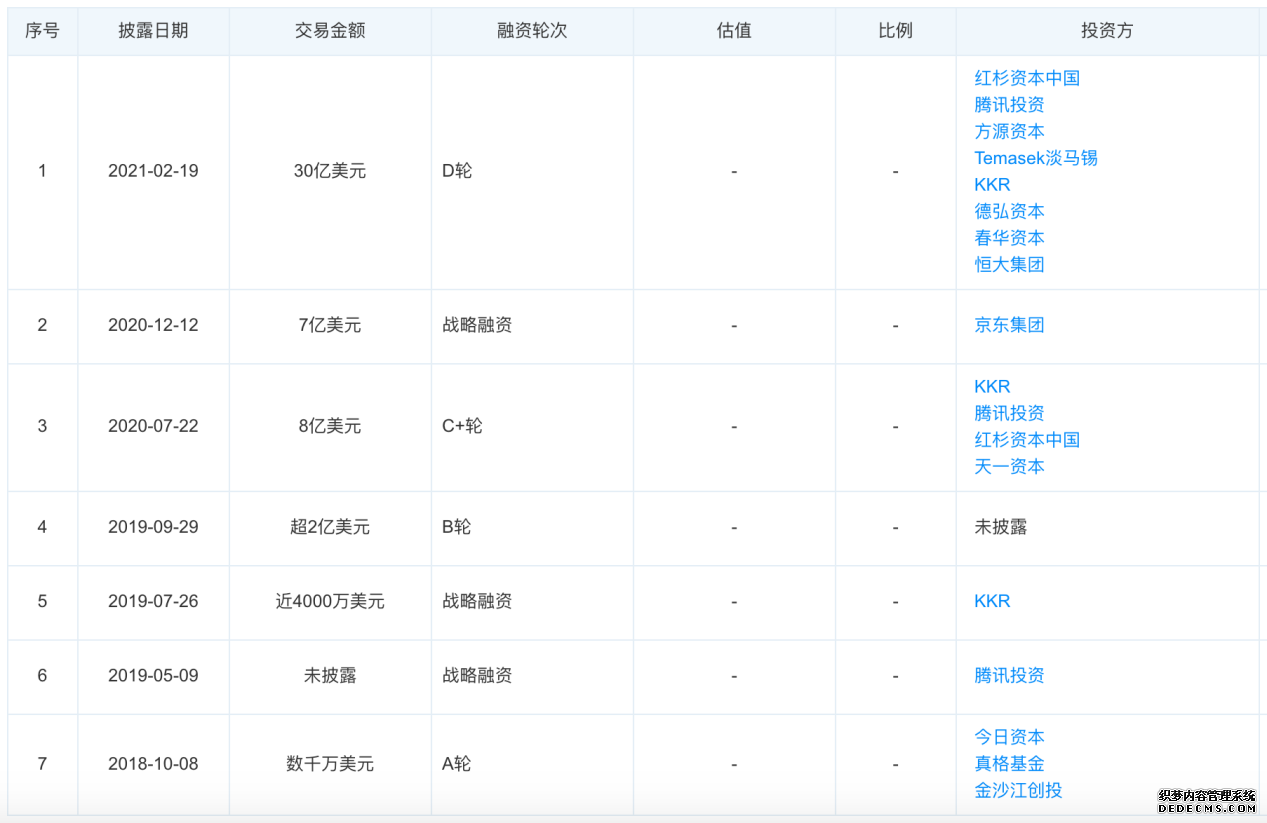
Task: Click KKR link in the C+轮 row
Action: tap(992, 387)
